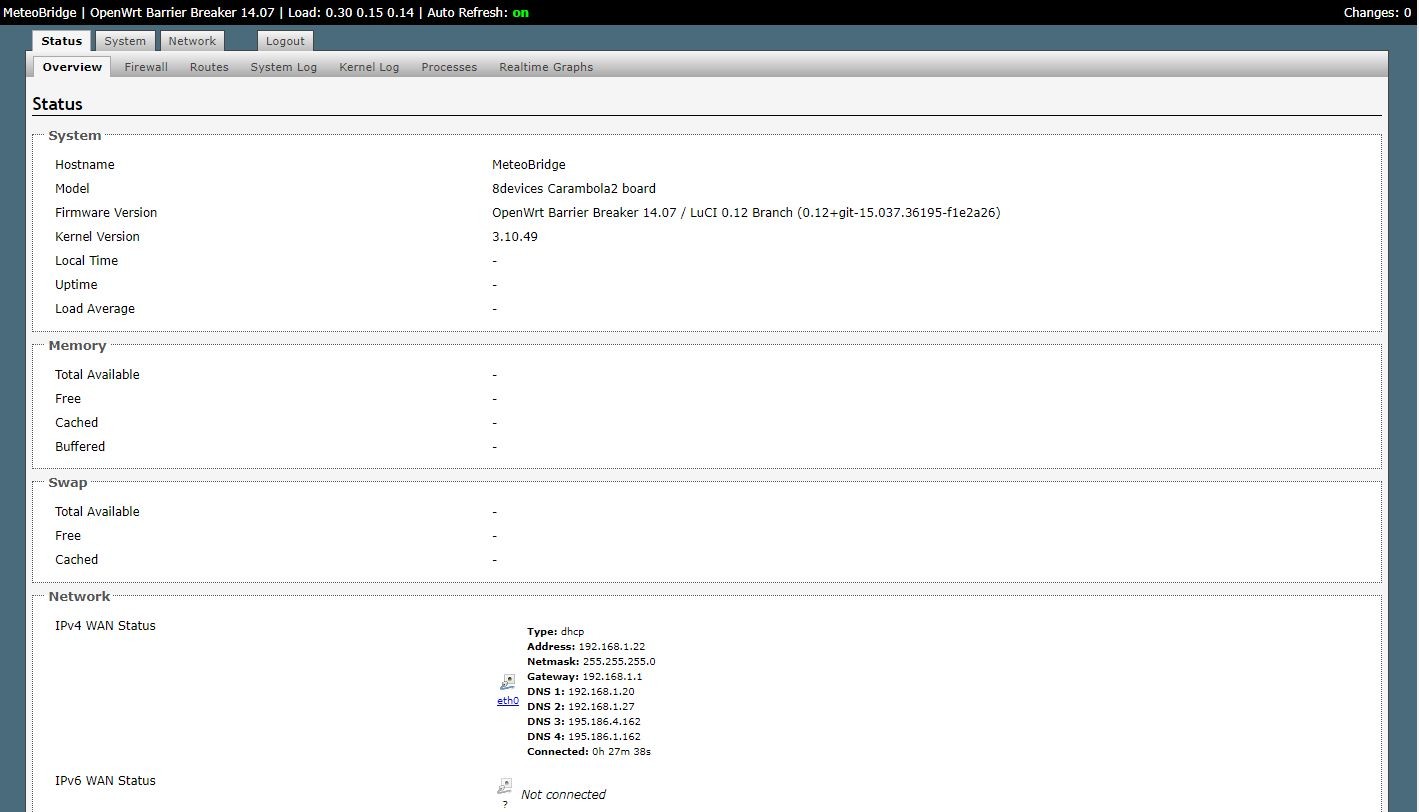Switch to the System main tab
This screenshot has width=1419, height=812.
click(x=125, y=41)
